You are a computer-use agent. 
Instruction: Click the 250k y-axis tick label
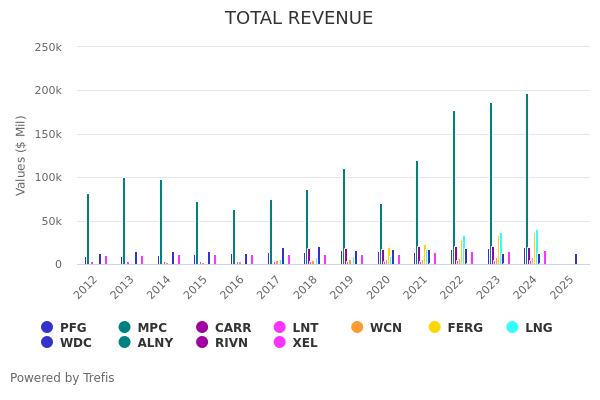click(48, 47)
